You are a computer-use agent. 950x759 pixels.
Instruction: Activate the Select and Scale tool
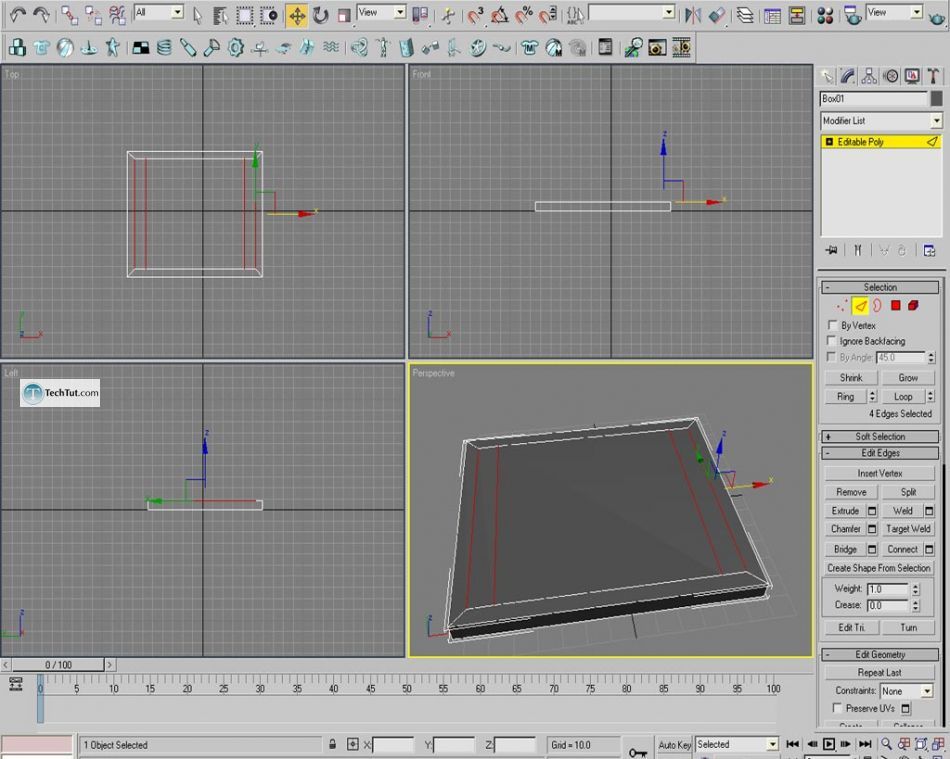(344, 16)
